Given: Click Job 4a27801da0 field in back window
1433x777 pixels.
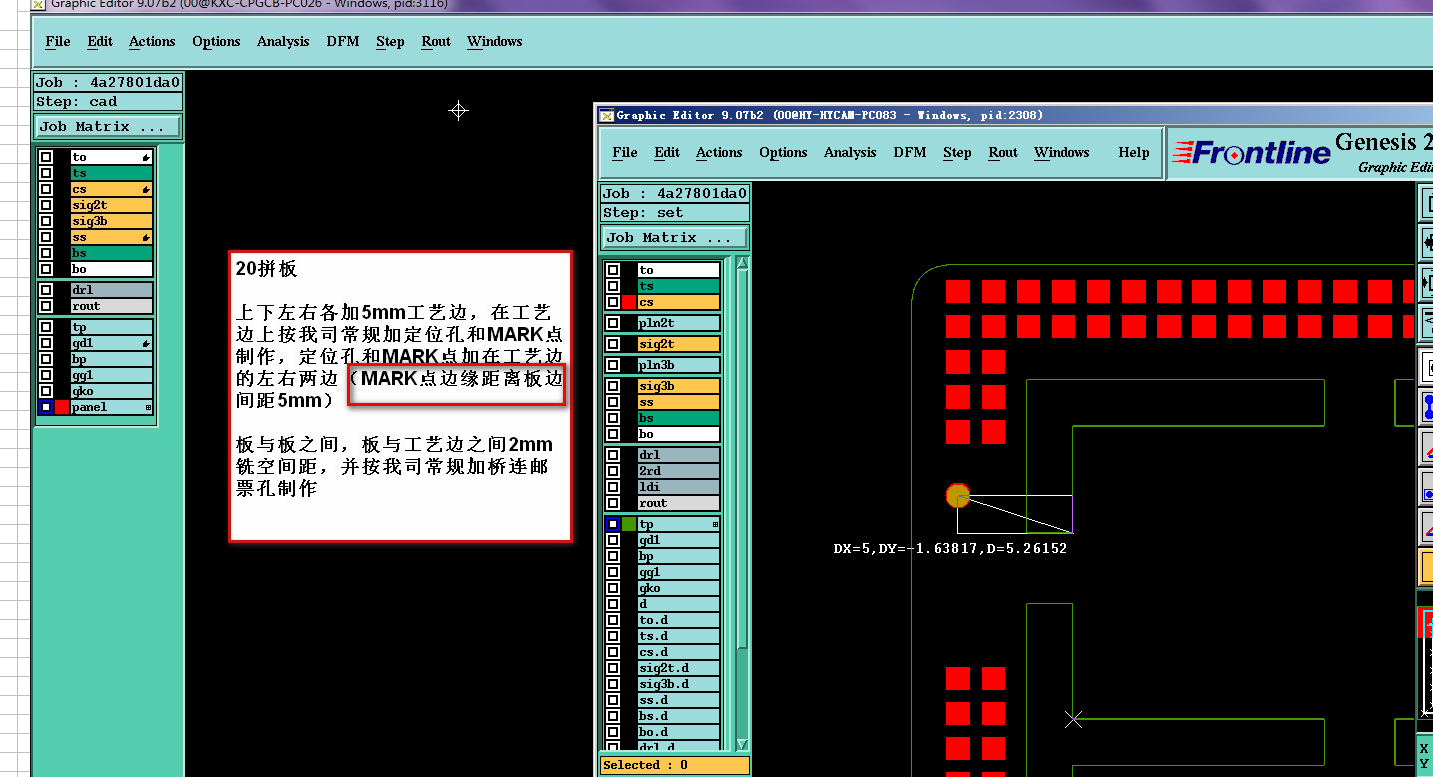Looking at the screenshot, I should [108, 83].
